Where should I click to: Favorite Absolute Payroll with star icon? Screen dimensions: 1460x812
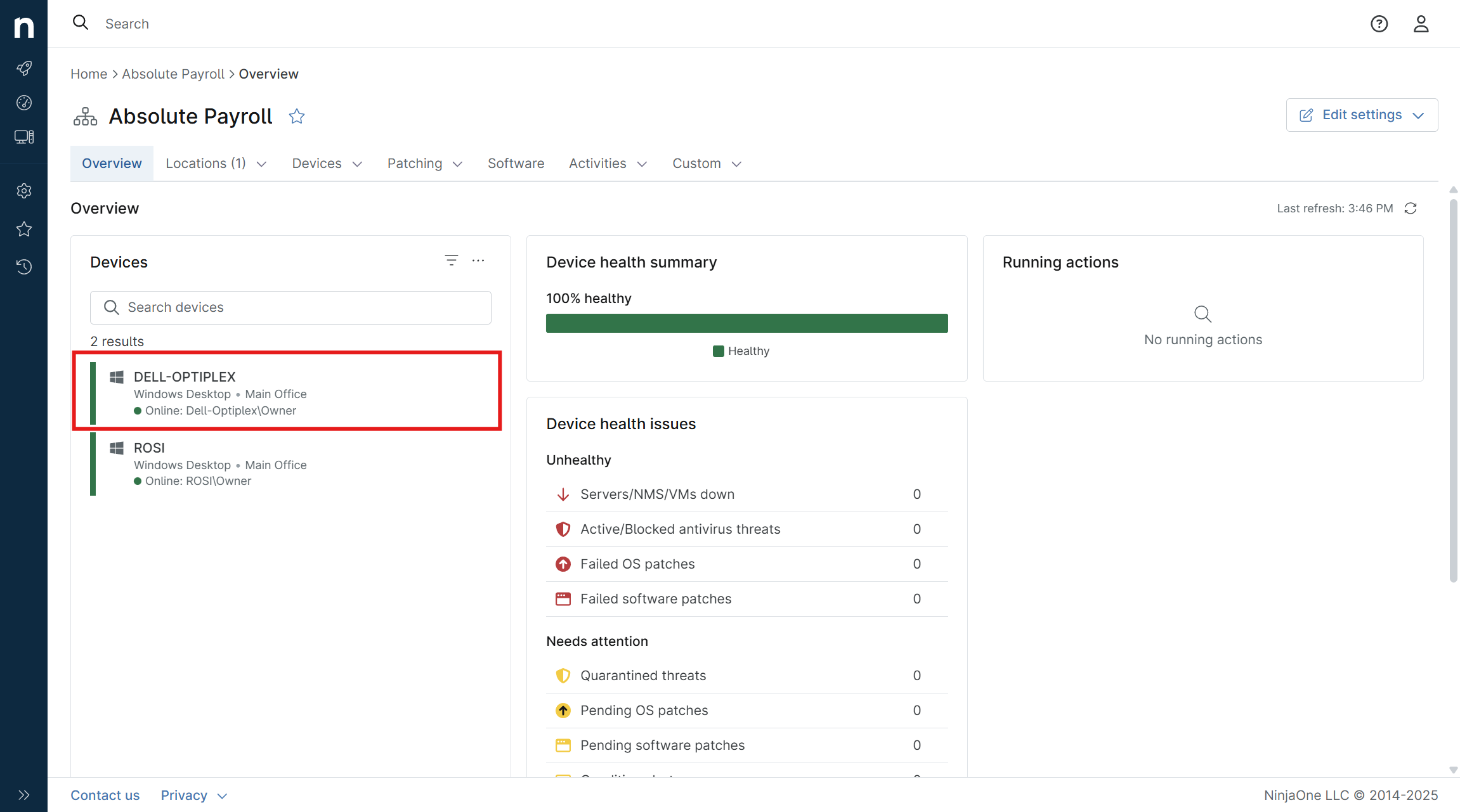pyautogui.click(x=296, y=117)
